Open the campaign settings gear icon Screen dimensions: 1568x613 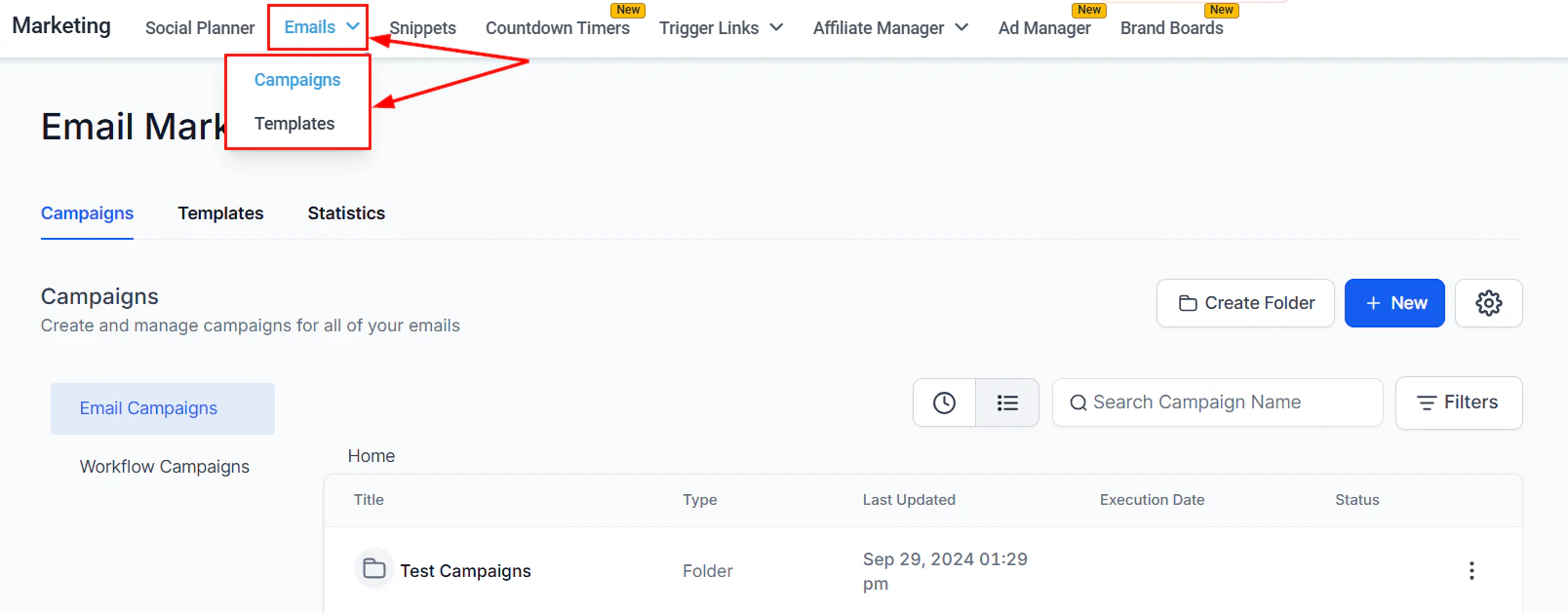(1488, 303)
